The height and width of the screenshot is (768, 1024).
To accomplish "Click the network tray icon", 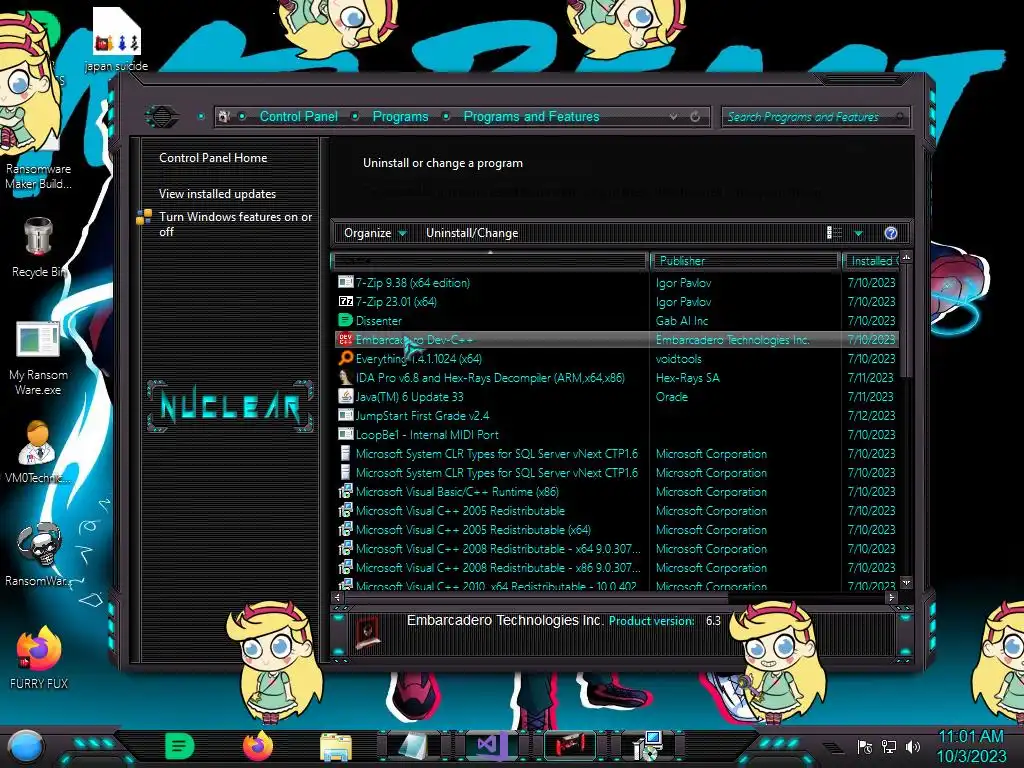I will [x=888, y=746].
